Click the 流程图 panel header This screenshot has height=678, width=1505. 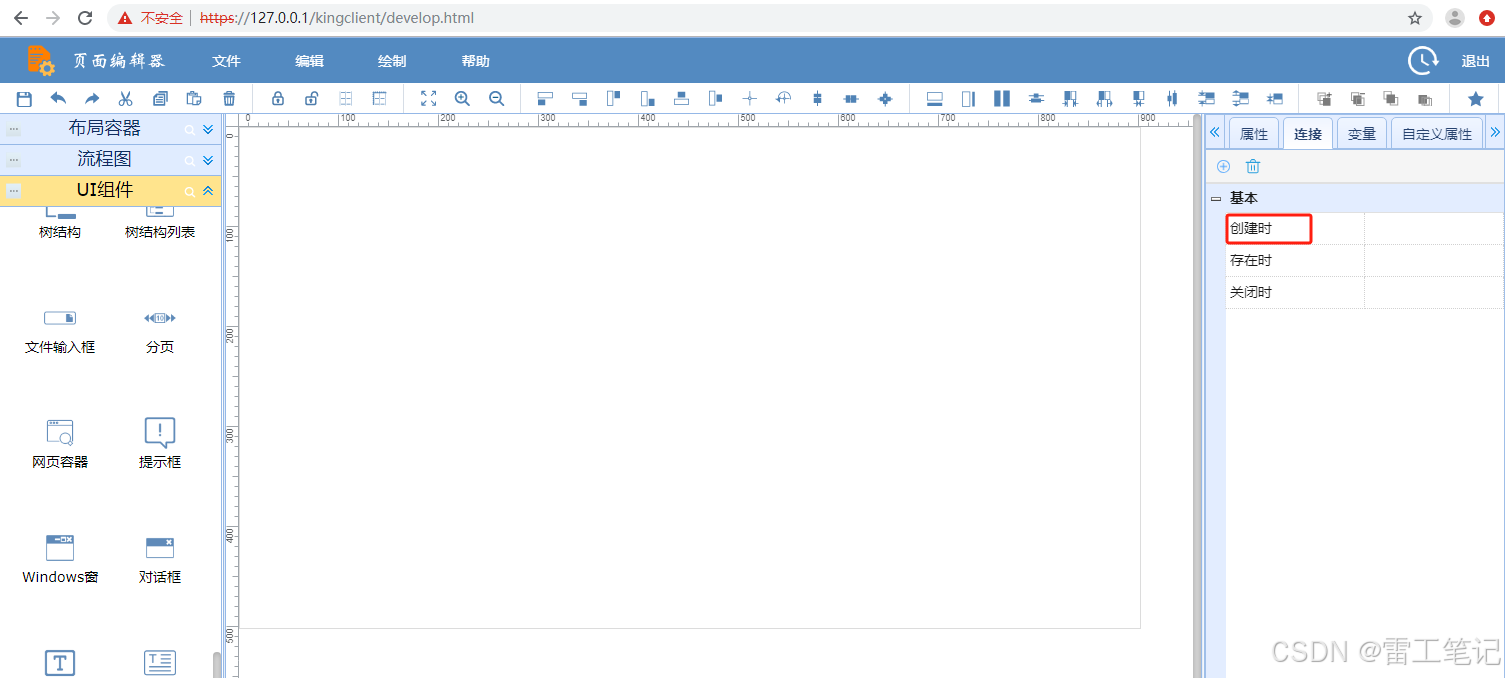point(111,160)
